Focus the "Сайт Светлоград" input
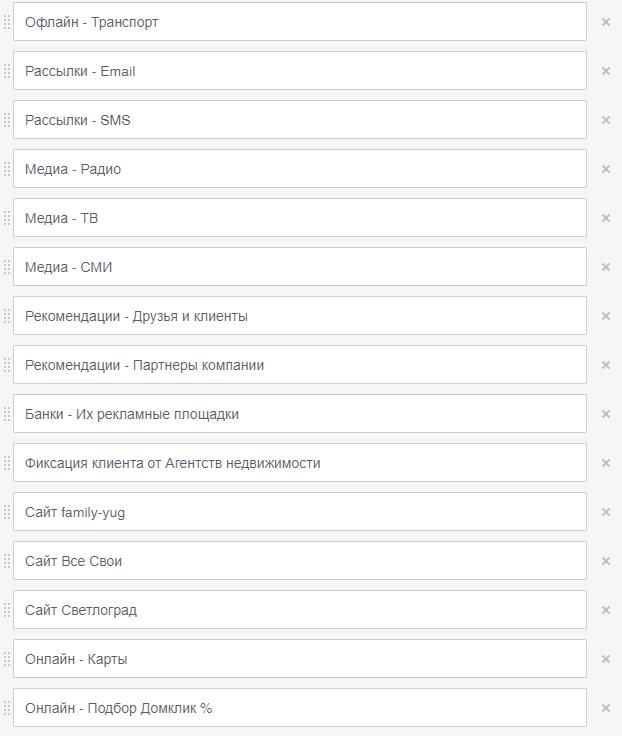Image resolution: width=622 pixels, height=736 pixels. [x=300, y=610]
